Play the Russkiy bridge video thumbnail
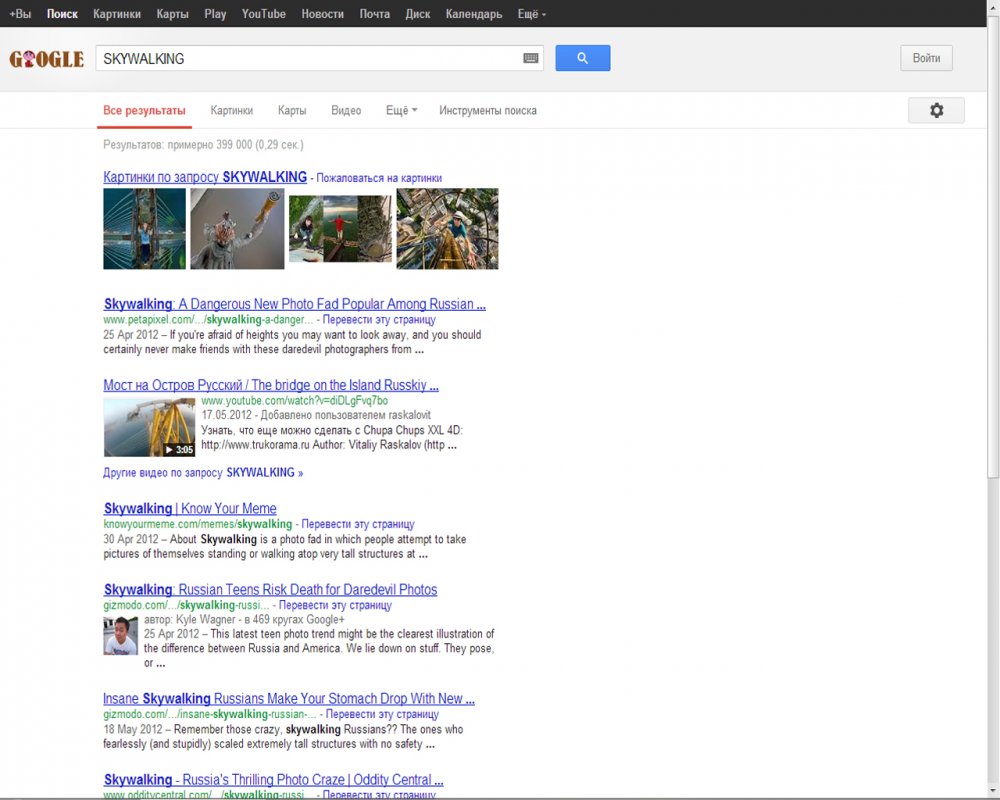The width and height of the screenshot is (1000, 800). pyautogui.click(x=149, y=427)
